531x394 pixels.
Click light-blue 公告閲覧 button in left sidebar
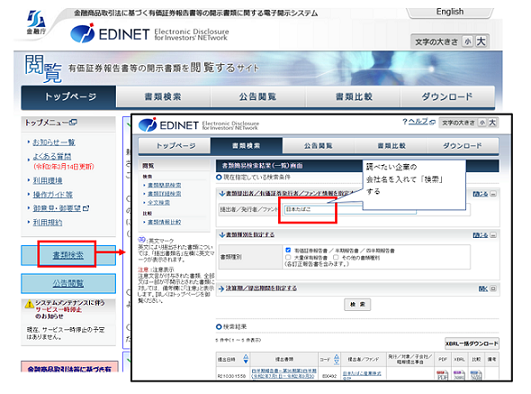[x=68, y=283]
